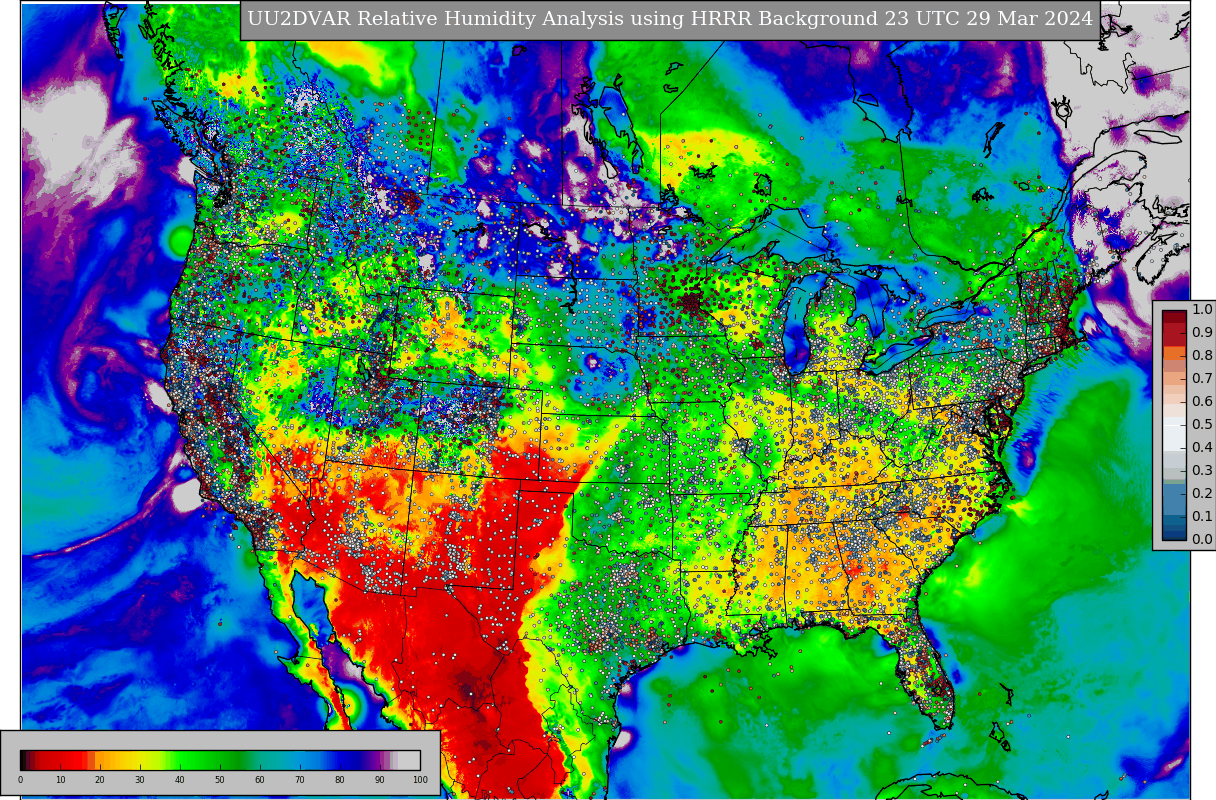Click the 70 tick label on humidity colorbar
The height and width of the screenshot is (800, 1216).
pos(300,780)
